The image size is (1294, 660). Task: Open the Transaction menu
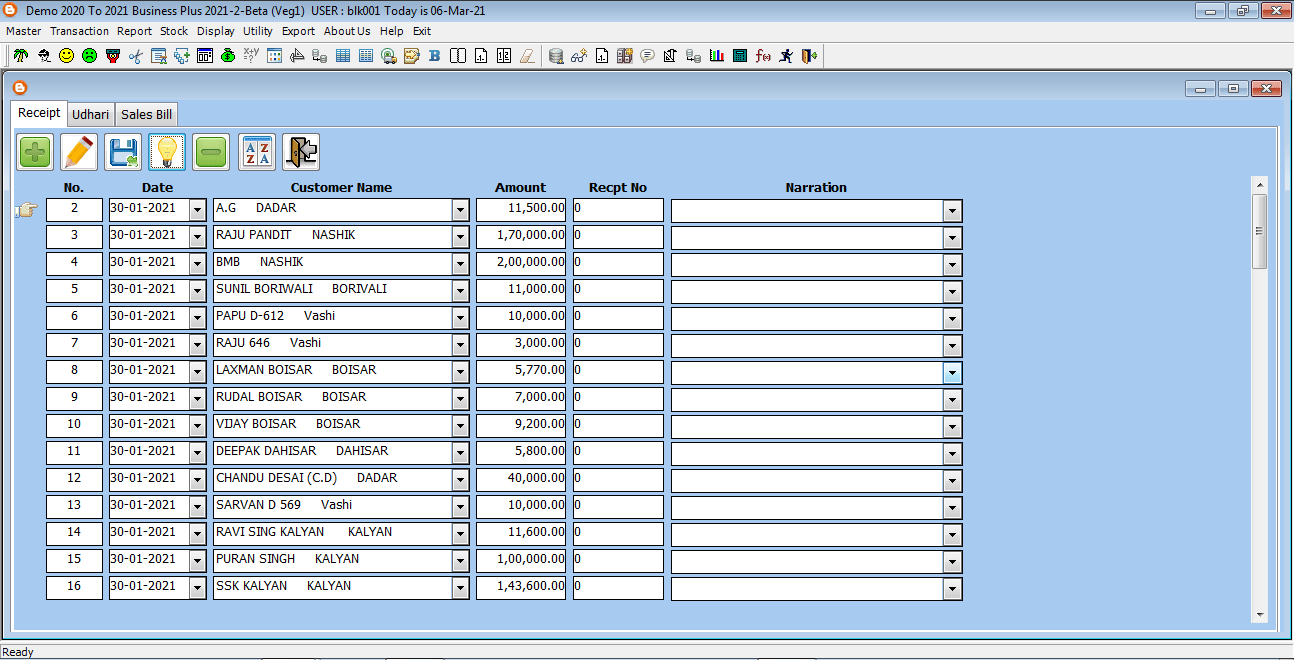click(x=79, y=31)
